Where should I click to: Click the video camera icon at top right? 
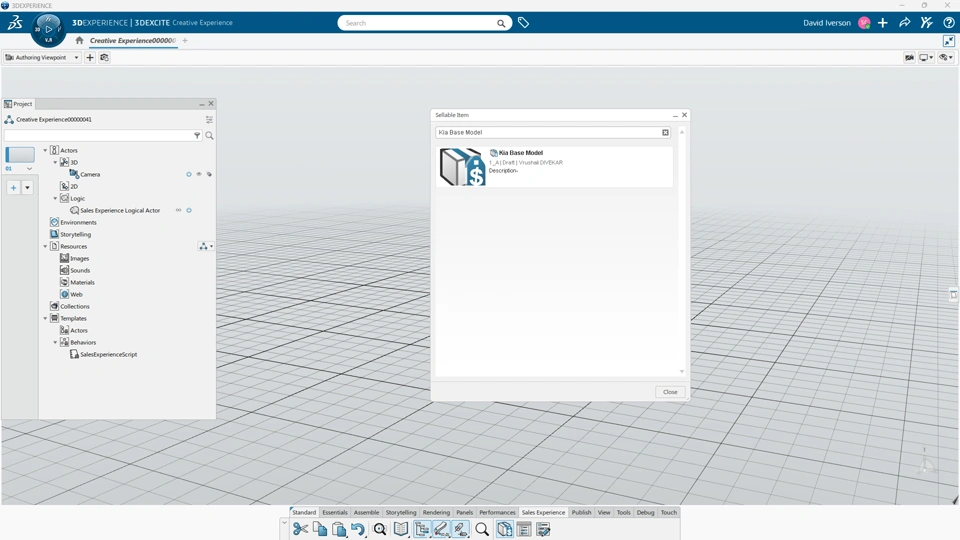click(909, 58)
